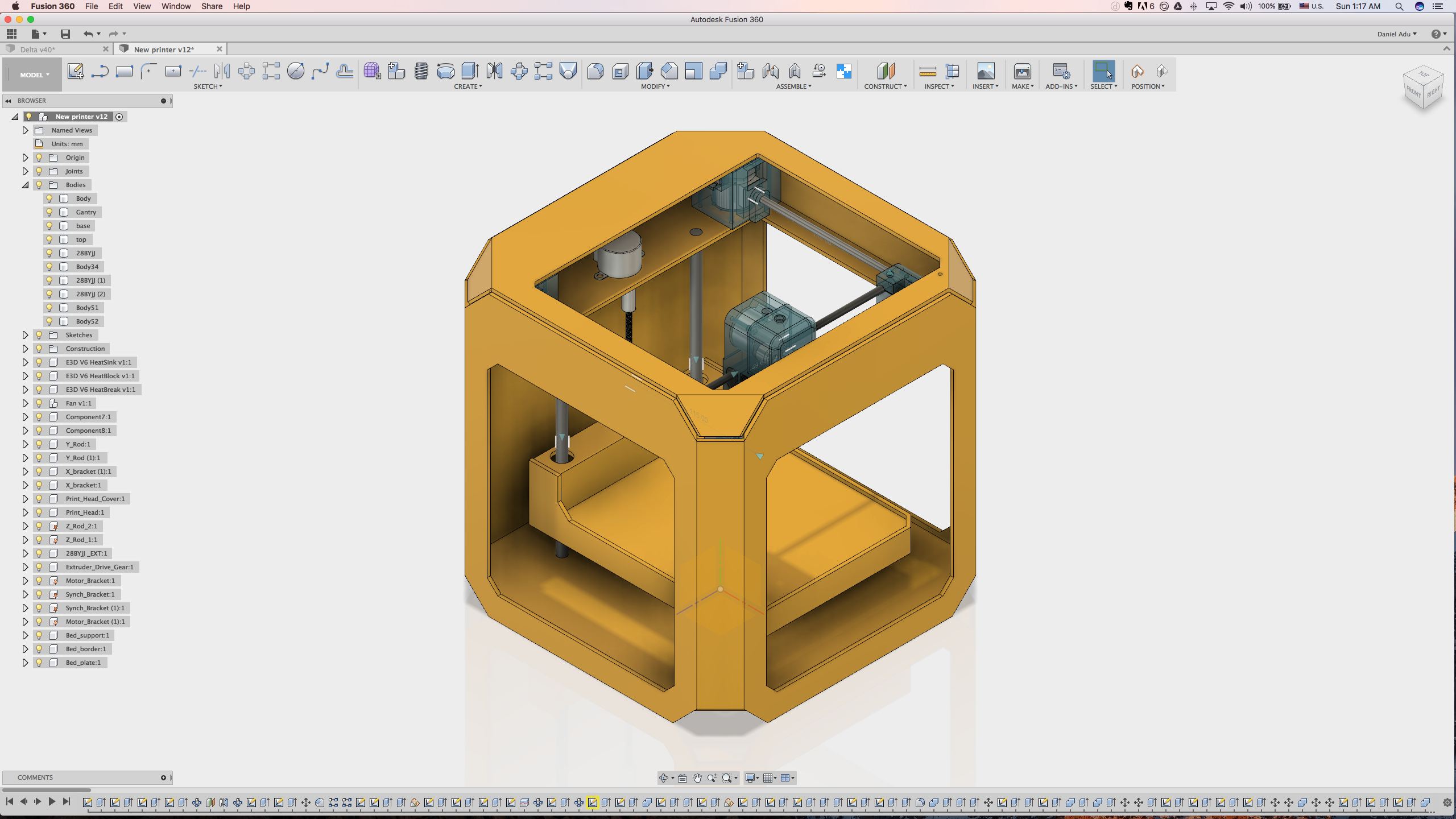Image resolution: width=1456 pixels, height=819 pixels.
Task: Hide the Body body via lightbulb
Action: coord(49,198)
